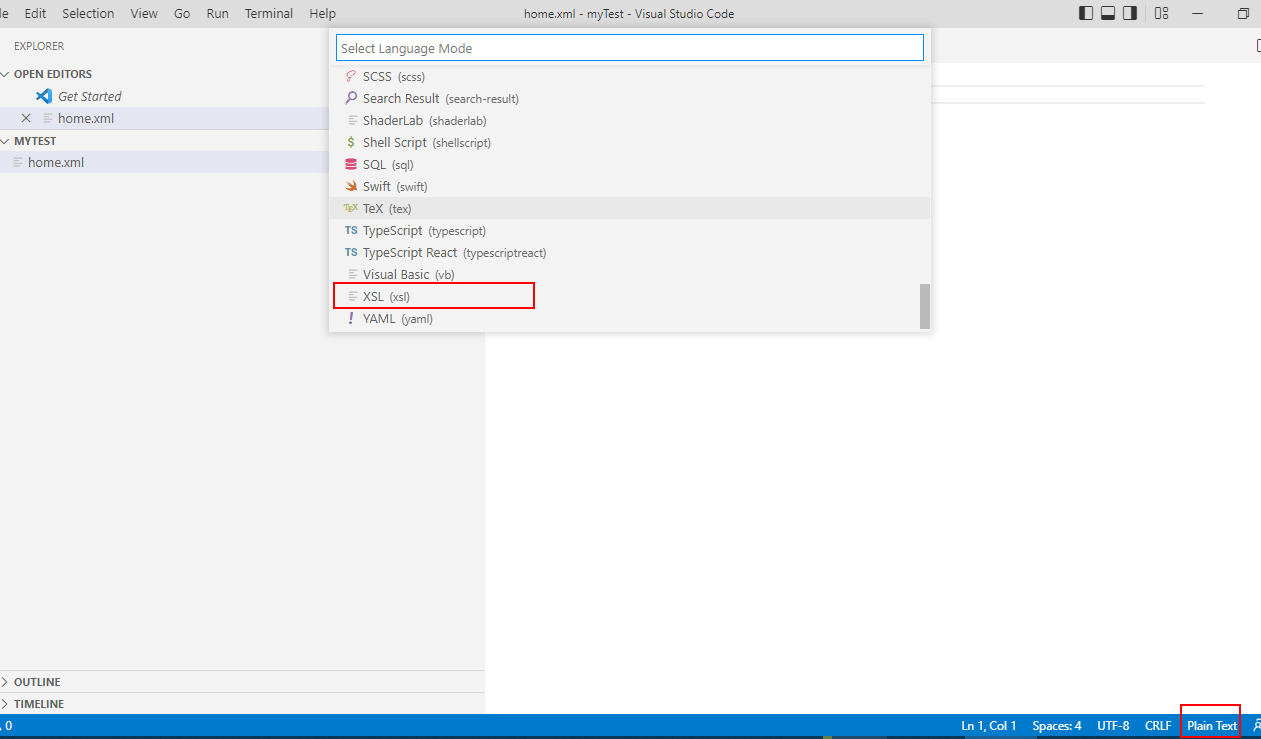1261x739 pixels.
Task: Click the TS icon beside TypeScript React
Action: pos(351,252)
